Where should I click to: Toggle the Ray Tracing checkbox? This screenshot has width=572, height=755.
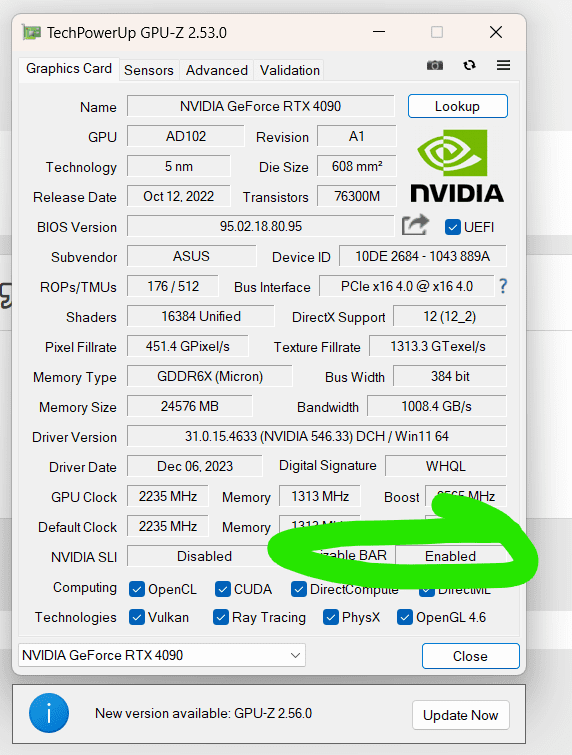coord(221,617)
